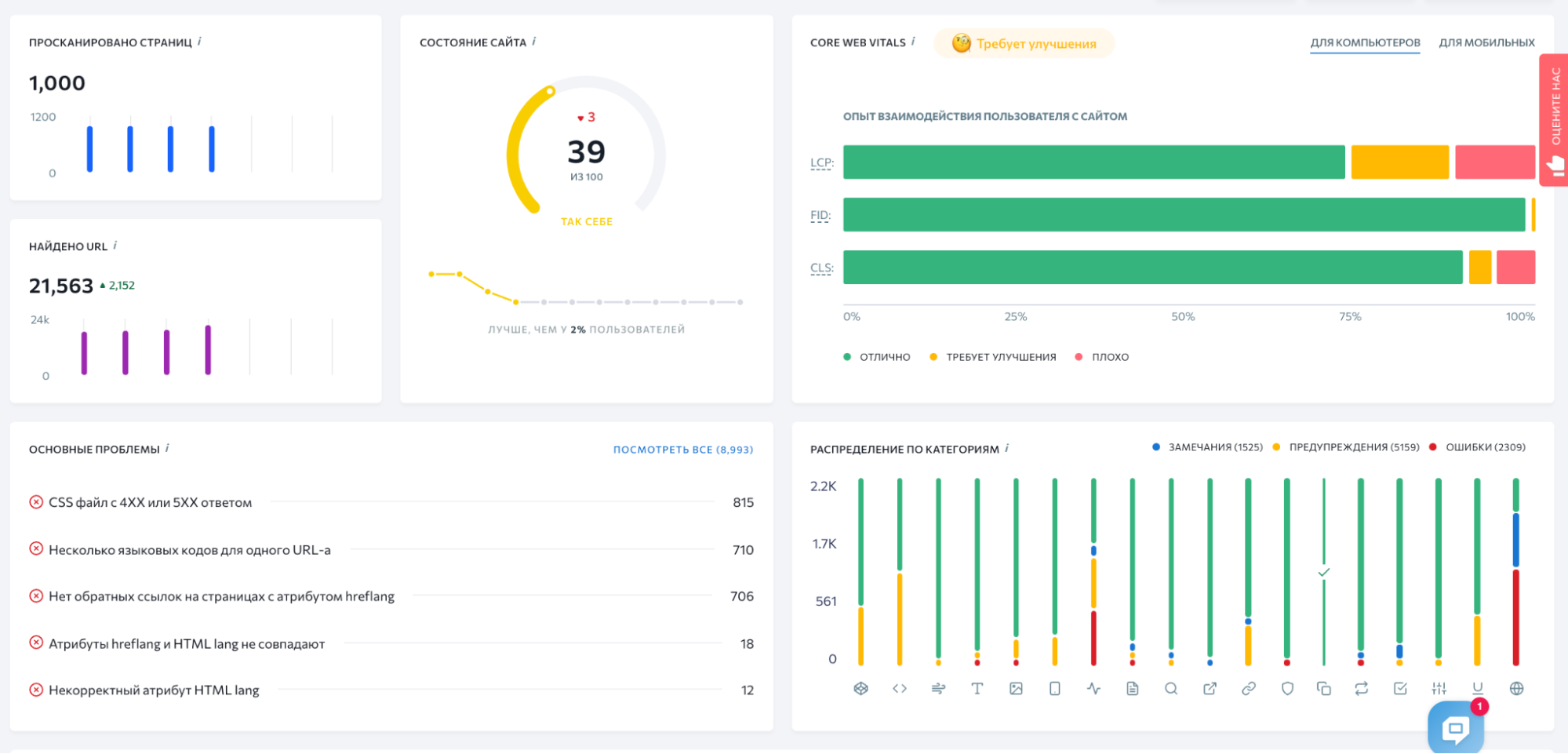Select the document page category icon
Viewport: 1568px width, 754px height.
pos(1132,689)
